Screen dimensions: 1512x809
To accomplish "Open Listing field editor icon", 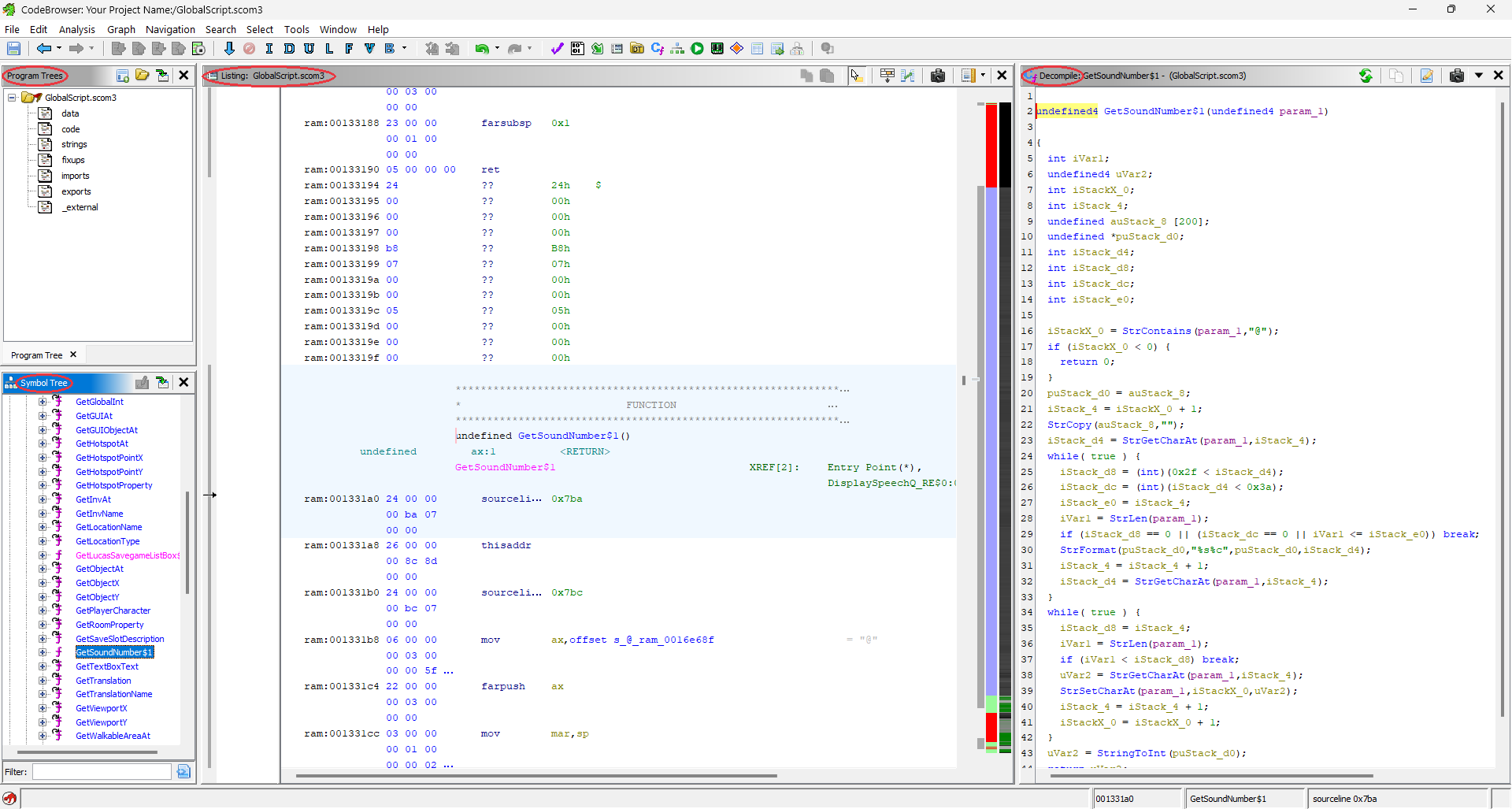I will click(888, 76).
